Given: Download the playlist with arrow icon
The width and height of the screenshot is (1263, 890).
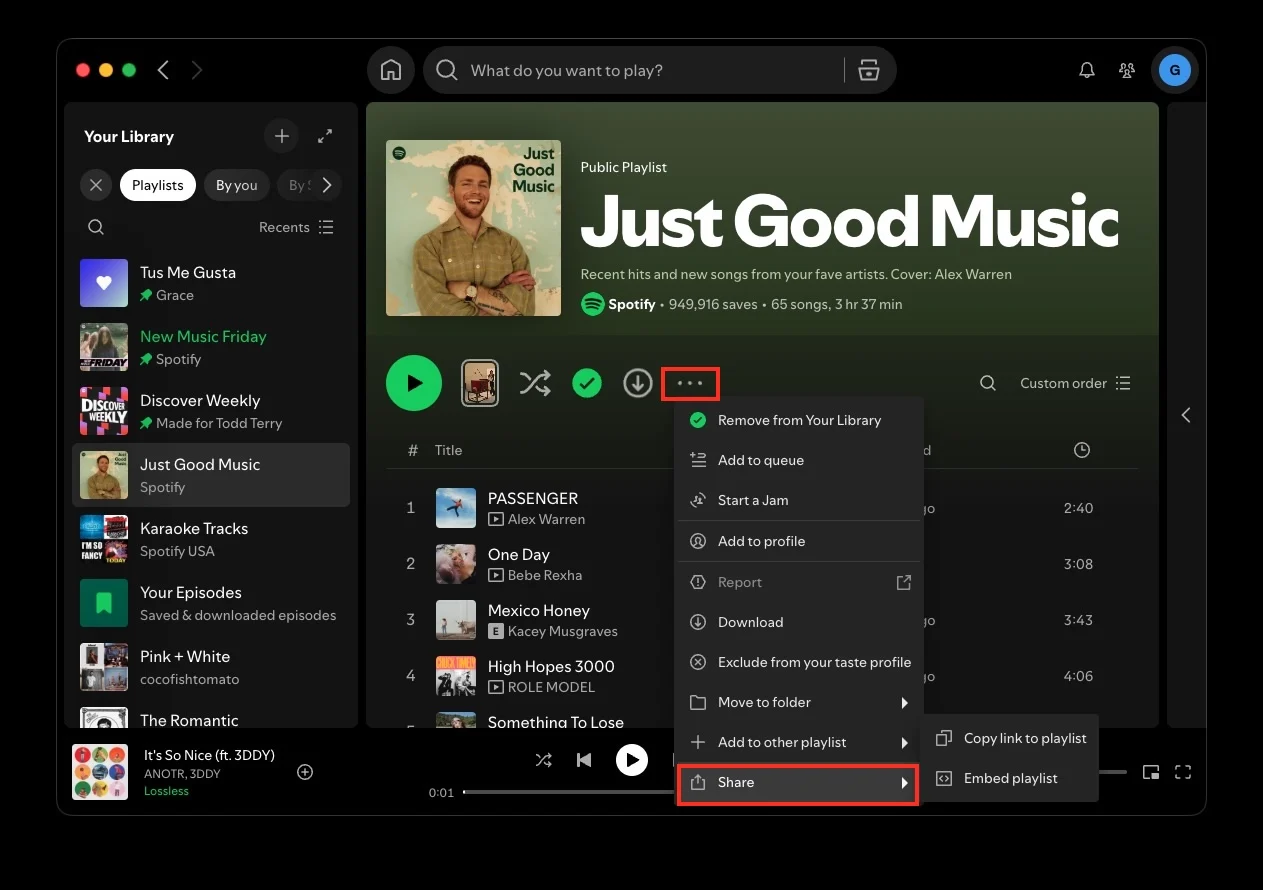Looking at the screenshot, I should pyautogui.click(x=638, y=383).
